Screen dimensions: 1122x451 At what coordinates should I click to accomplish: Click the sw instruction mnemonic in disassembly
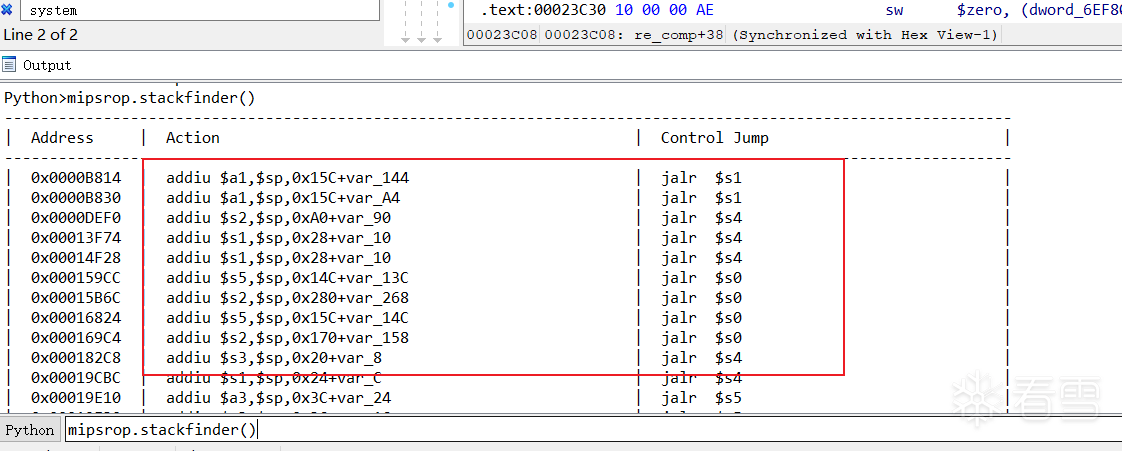tap(894, 10)
